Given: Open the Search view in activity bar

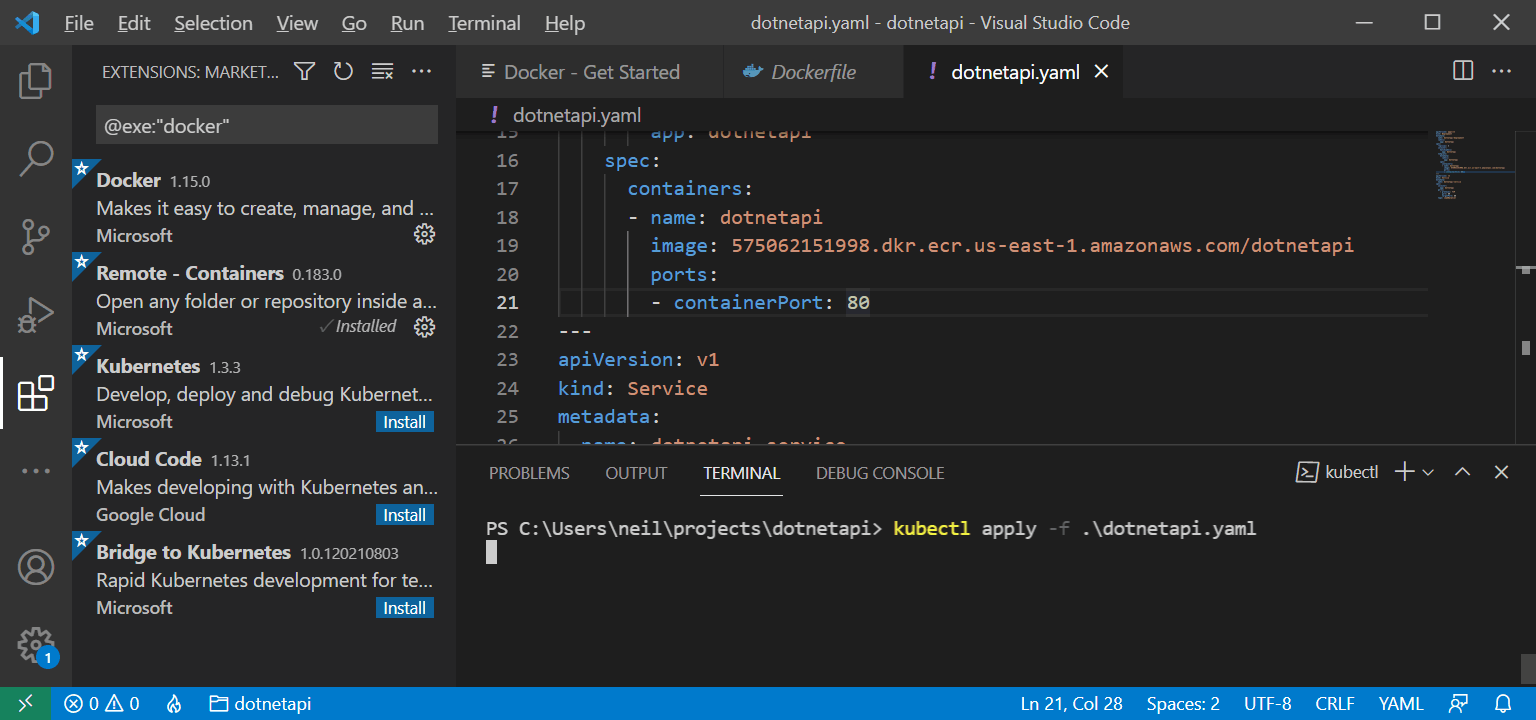Looking at the screenshot, I should click(36, 159).
